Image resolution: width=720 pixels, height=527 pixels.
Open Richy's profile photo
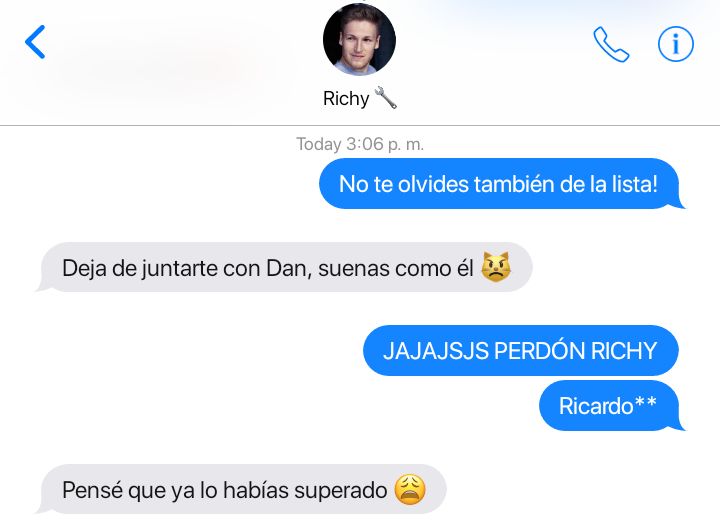pos(359,39)
